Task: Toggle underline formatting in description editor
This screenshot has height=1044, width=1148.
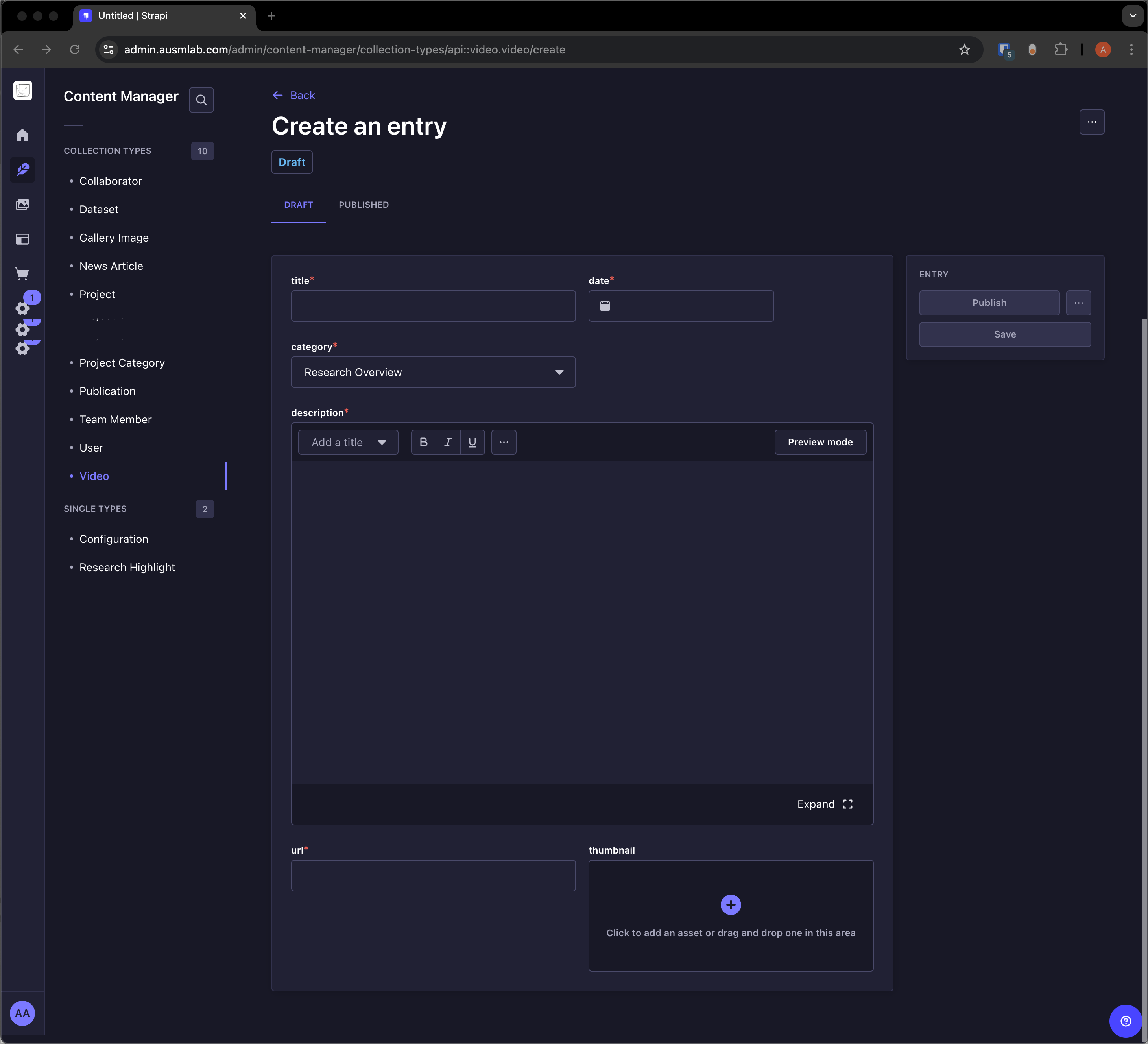Action: 472,442
